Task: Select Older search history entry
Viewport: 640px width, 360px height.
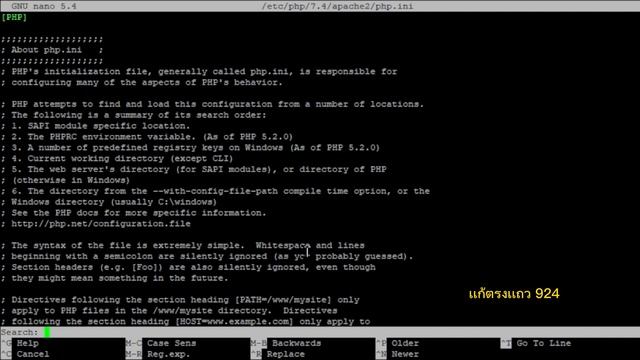Action: click(x=398, y=343)
